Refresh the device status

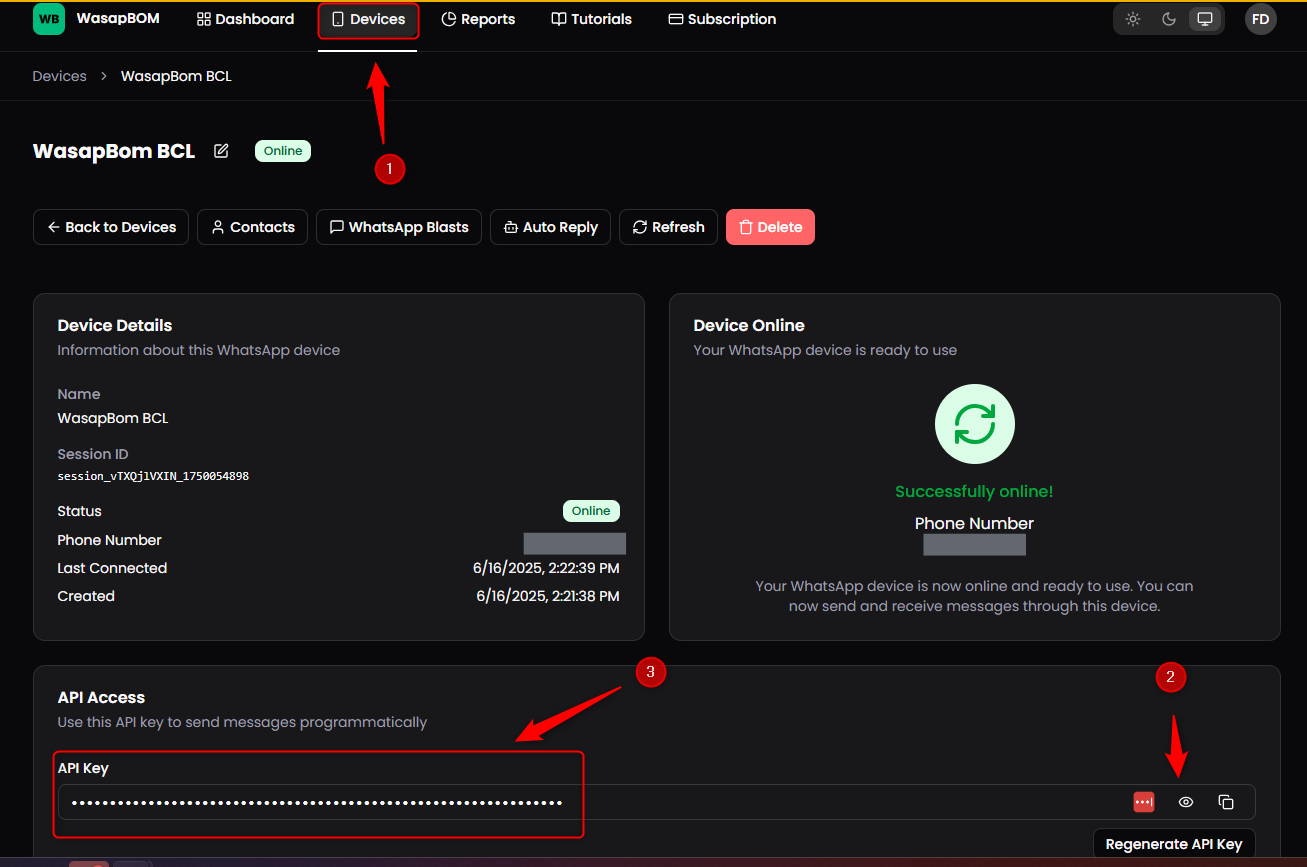668,227
